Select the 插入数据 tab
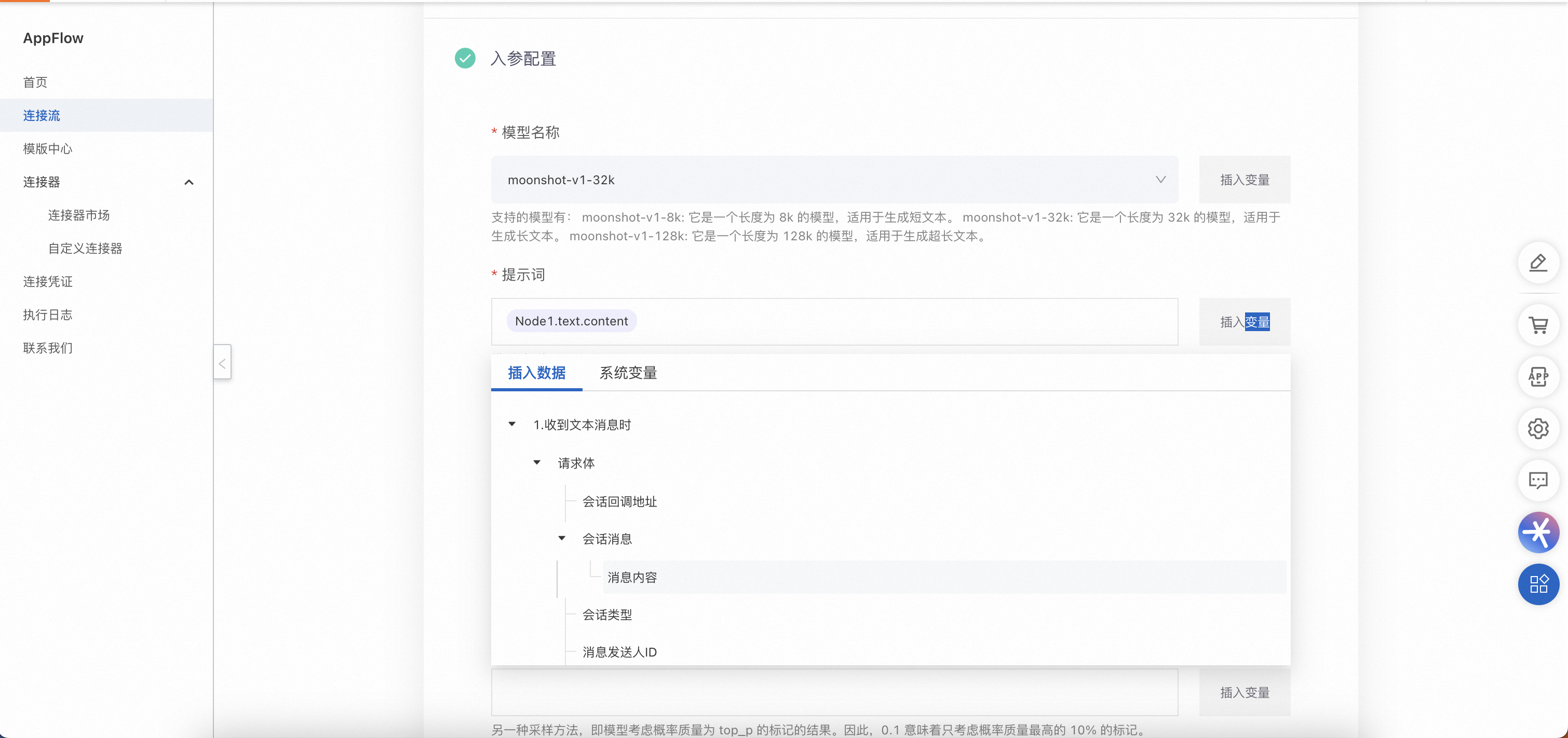This screenshot has height=738, width=1568. (x=536, y=372)
